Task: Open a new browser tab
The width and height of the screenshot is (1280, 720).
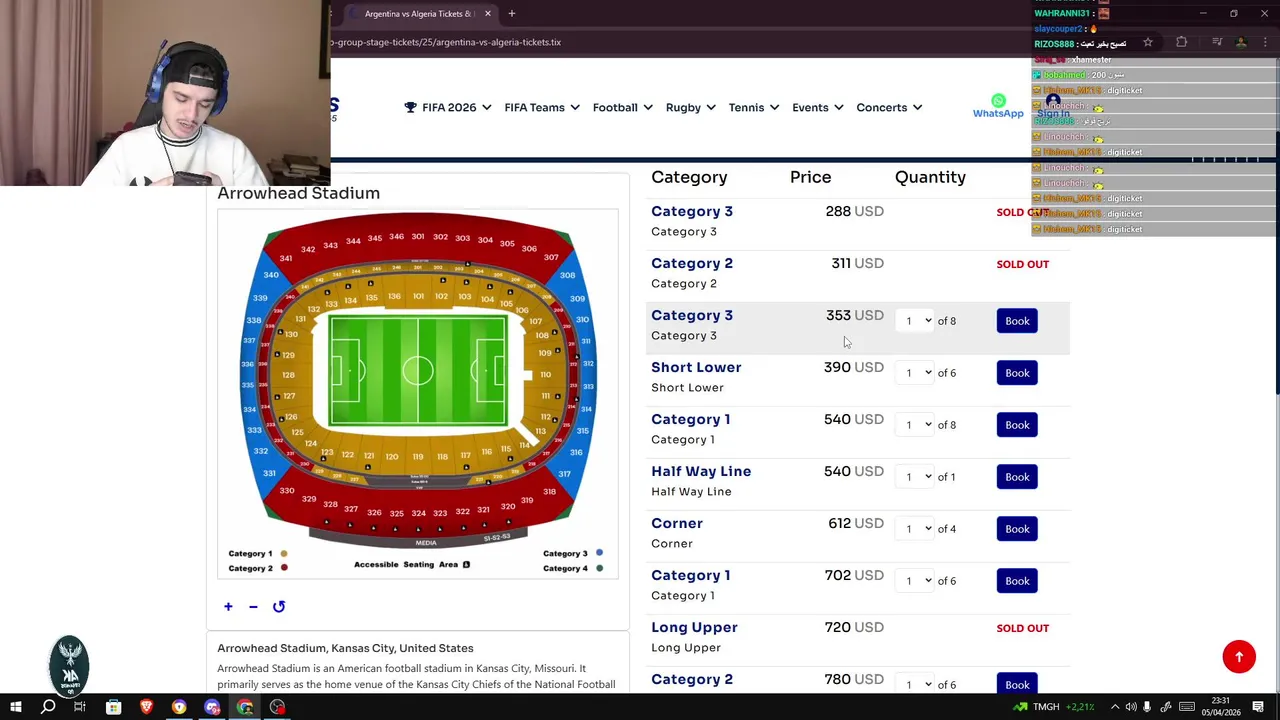Action: [511, 14]
